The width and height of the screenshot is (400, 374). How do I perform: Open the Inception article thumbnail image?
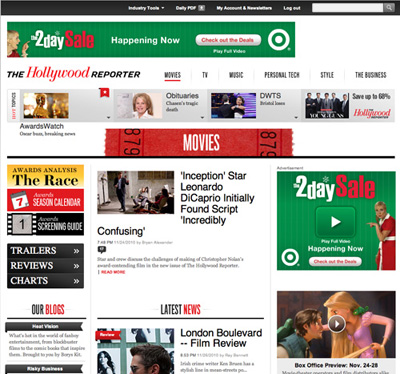(136, 192)
